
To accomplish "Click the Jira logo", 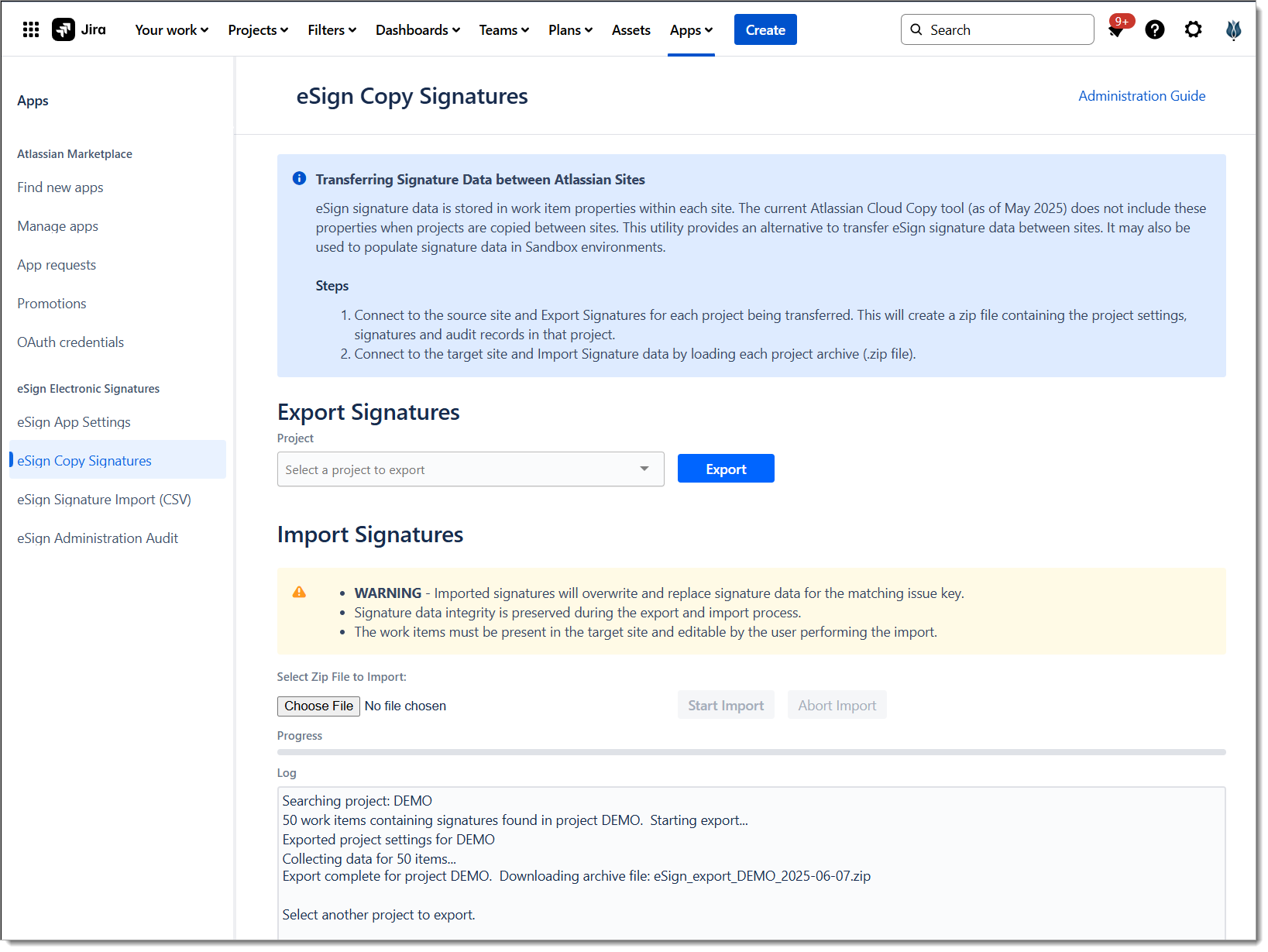I will coord(79,30).
